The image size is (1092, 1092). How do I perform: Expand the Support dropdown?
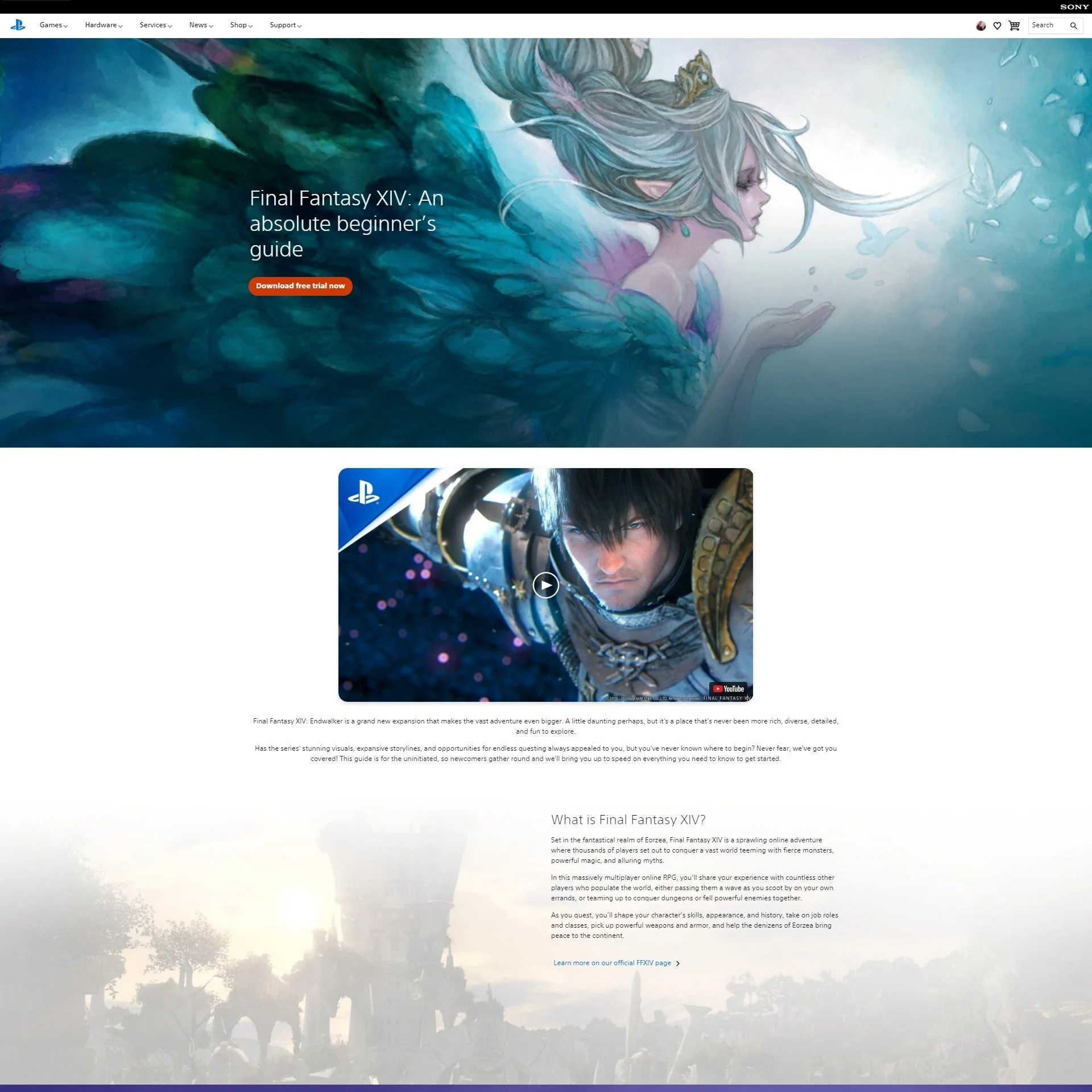[x=283, y=25]
